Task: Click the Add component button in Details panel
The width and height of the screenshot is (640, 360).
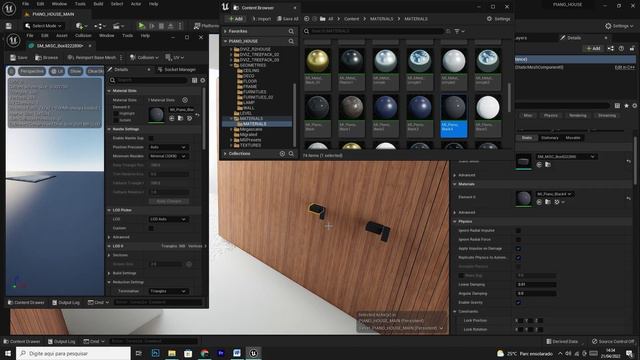Action: click(593, 49)
